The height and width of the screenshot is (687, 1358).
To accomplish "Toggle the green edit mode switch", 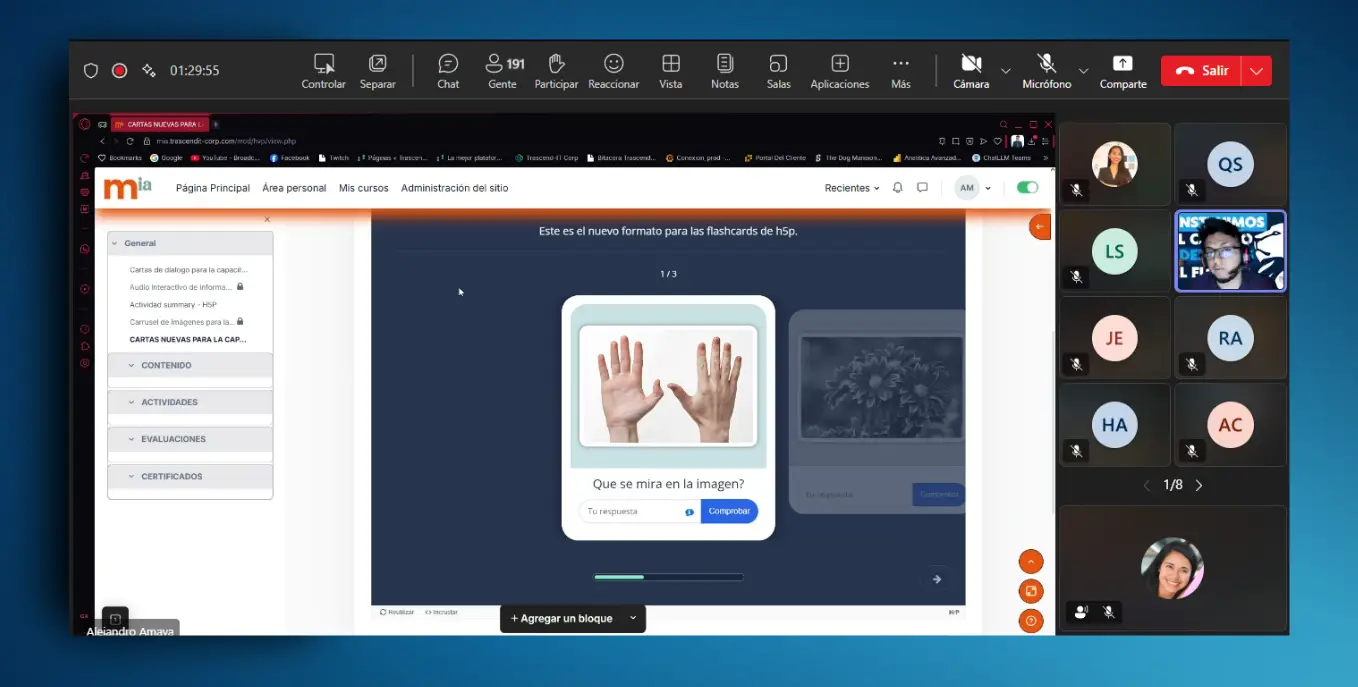I will pos(1027,188).
